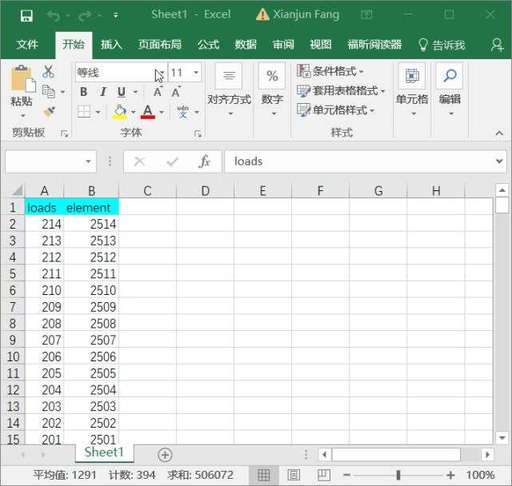This screenshot has width=512, height=486.
Task: Click the zoom slider handle
Action: [x=398, y=475]
